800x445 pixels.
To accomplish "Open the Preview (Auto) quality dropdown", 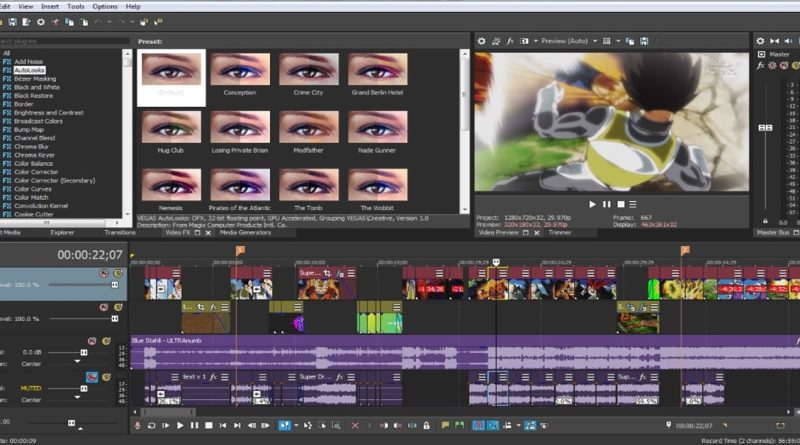I will point(595,41).
